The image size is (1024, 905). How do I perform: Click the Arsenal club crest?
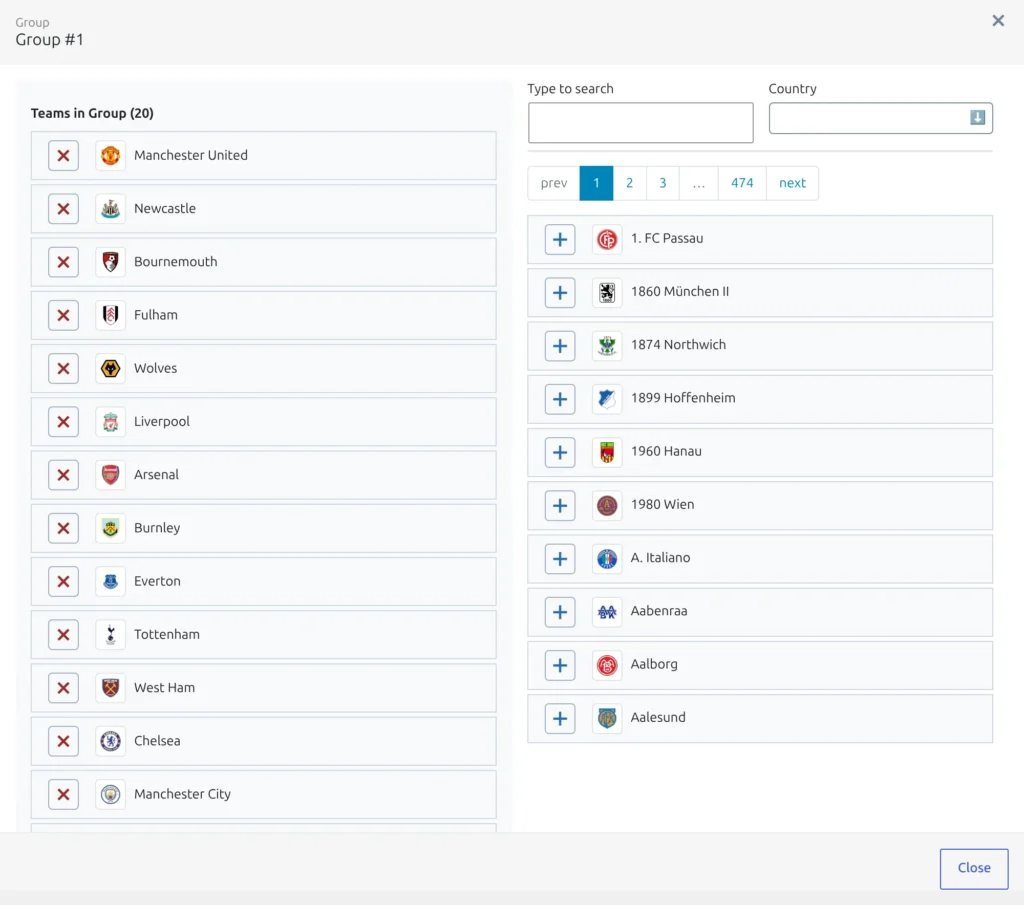click(x=110, y=475)
